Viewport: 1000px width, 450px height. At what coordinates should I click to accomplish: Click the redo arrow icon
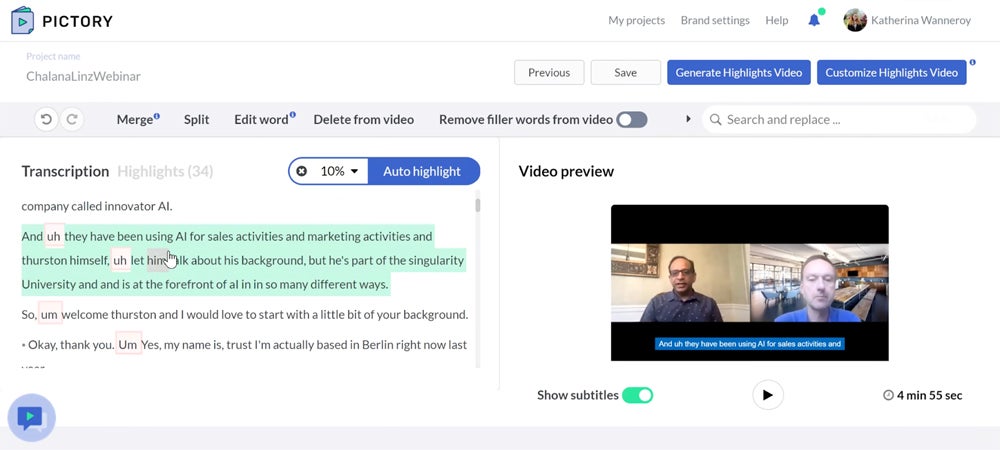point(72,120)
